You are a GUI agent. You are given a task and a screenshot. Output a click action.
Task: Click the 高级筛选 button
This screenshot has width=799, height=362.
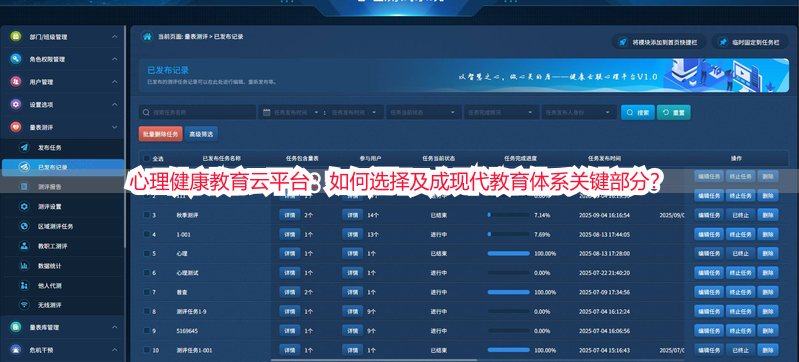point(201,134)
